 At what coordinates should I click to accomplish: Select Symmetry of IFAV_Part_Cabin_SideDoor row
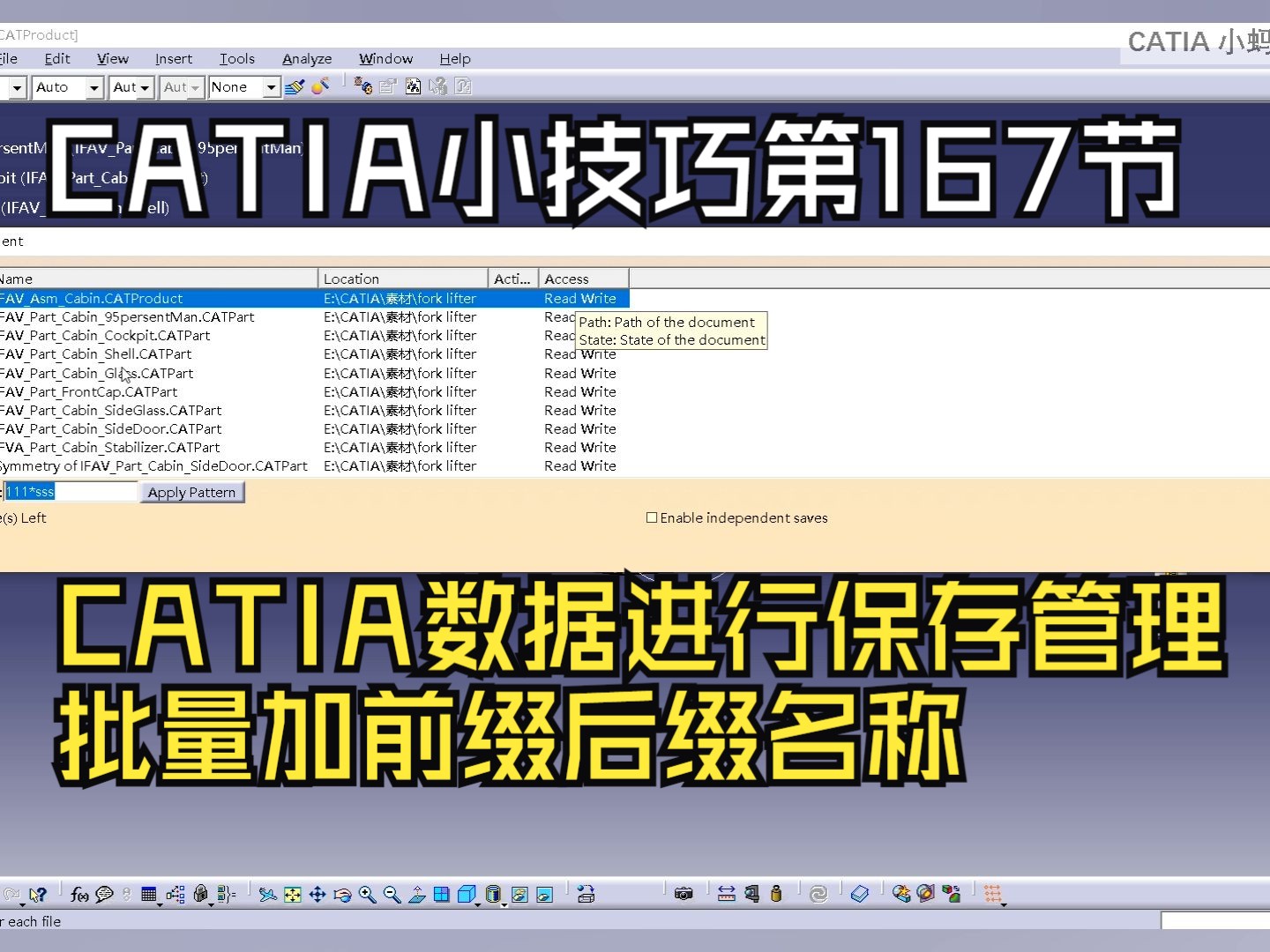click(314, 466)
